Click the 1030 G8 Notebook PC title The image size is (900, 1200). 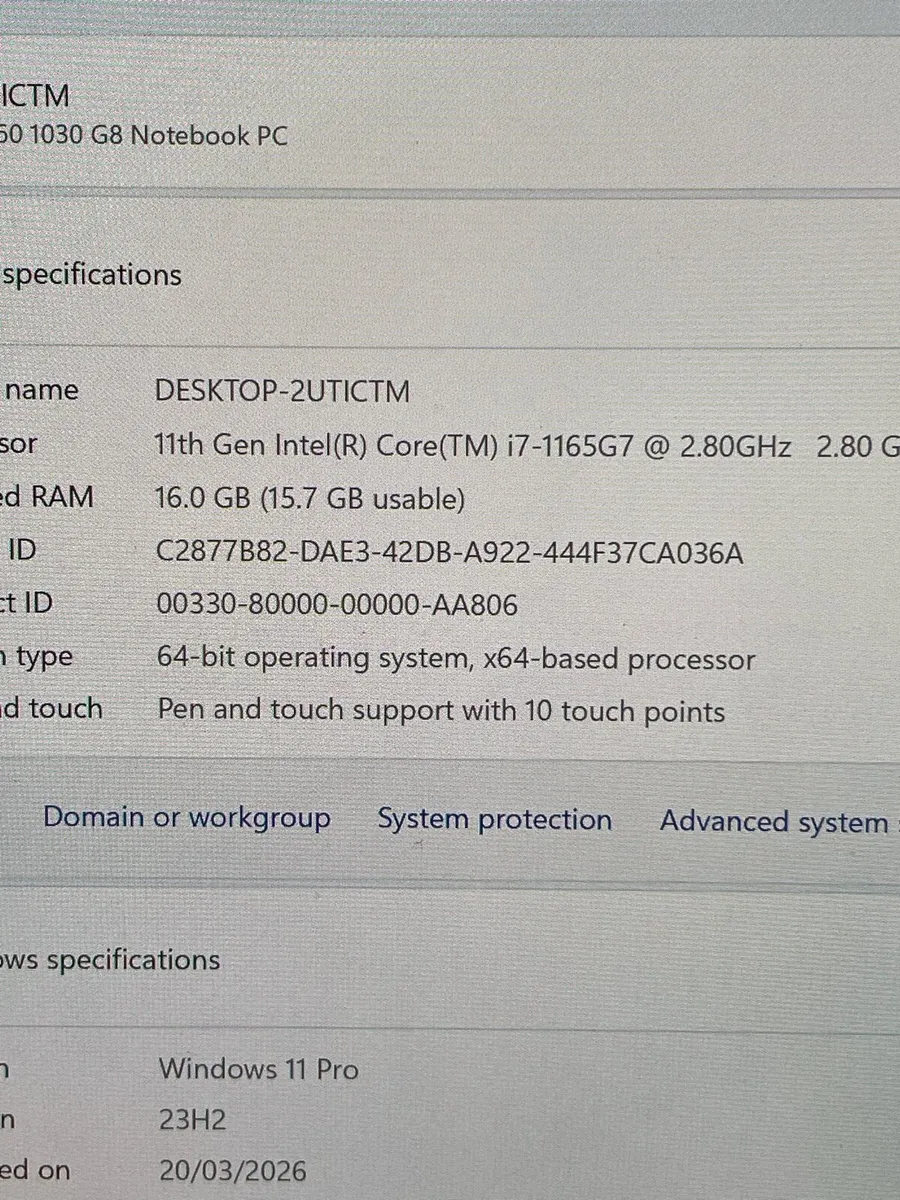[140, 135]
